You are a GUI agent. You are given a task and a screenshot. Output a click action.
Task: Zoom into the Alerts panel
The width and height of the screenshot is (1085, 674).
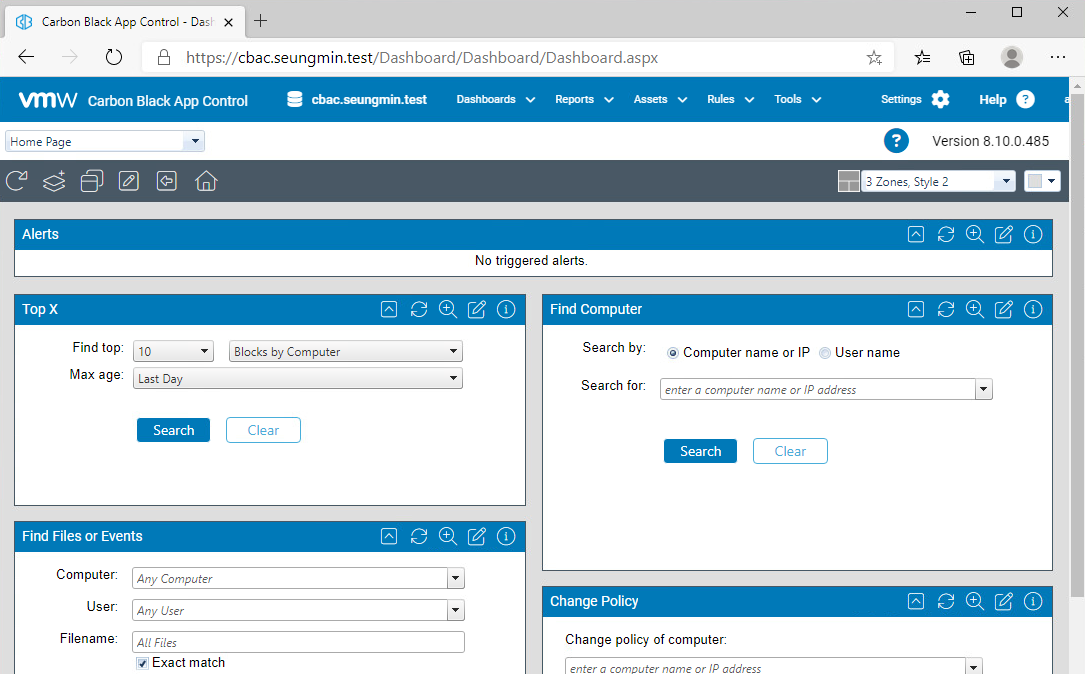[x=974, y=235]
